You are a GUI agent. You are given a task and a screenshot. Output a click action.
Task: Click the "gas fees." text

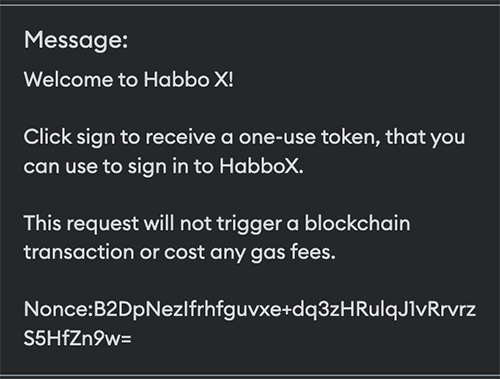[x=293, y=253]
